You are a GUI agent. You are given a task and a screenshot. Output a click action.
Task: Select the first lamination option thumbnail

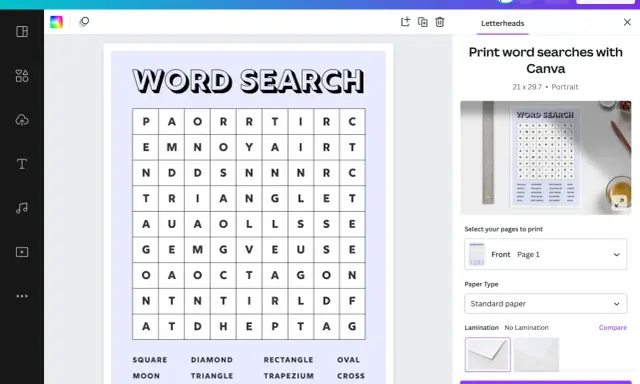(x=487, y=355)
